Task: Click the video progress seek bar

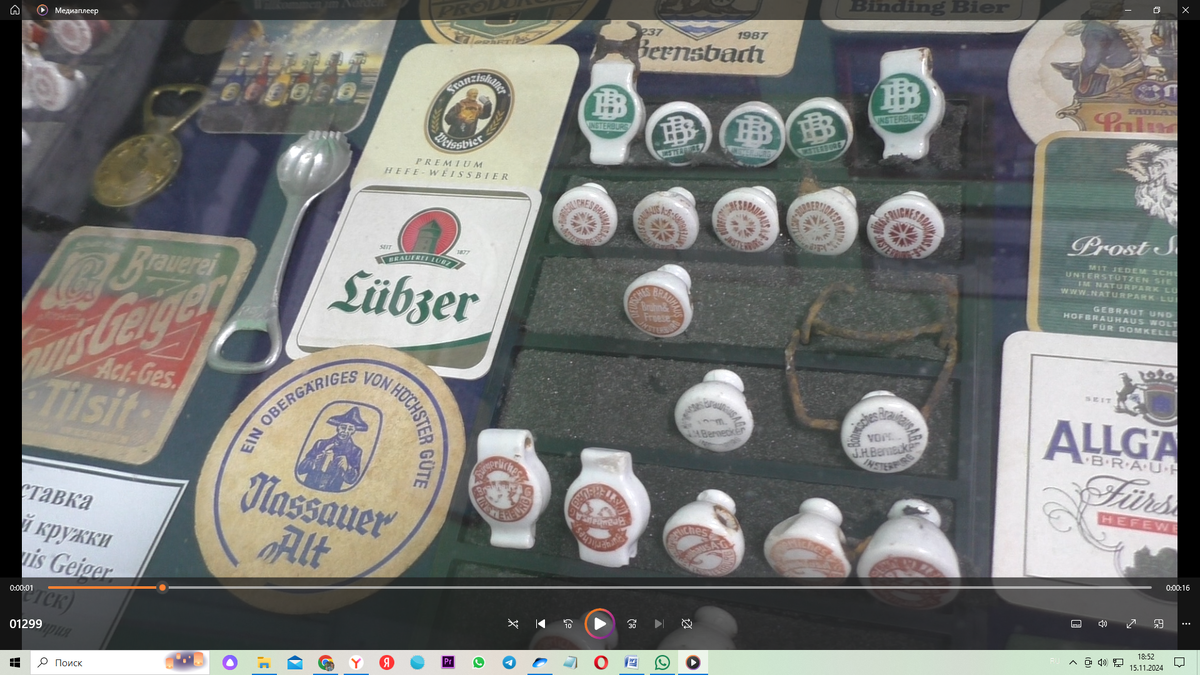Action: point(600,587)
